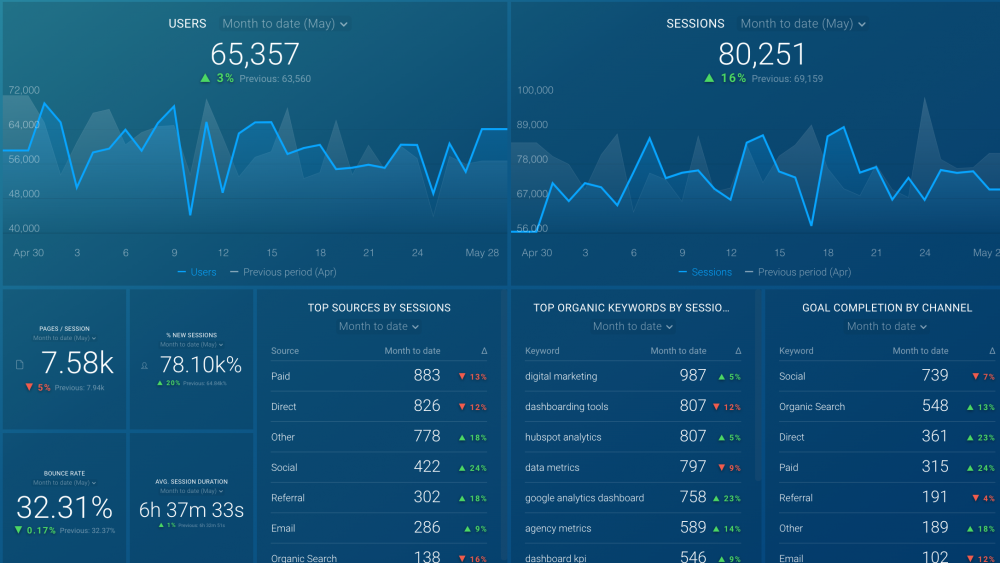Click the page icon in Pages / Session tile
Screen dimensions: 1000x563
click(x=20, y=364)
